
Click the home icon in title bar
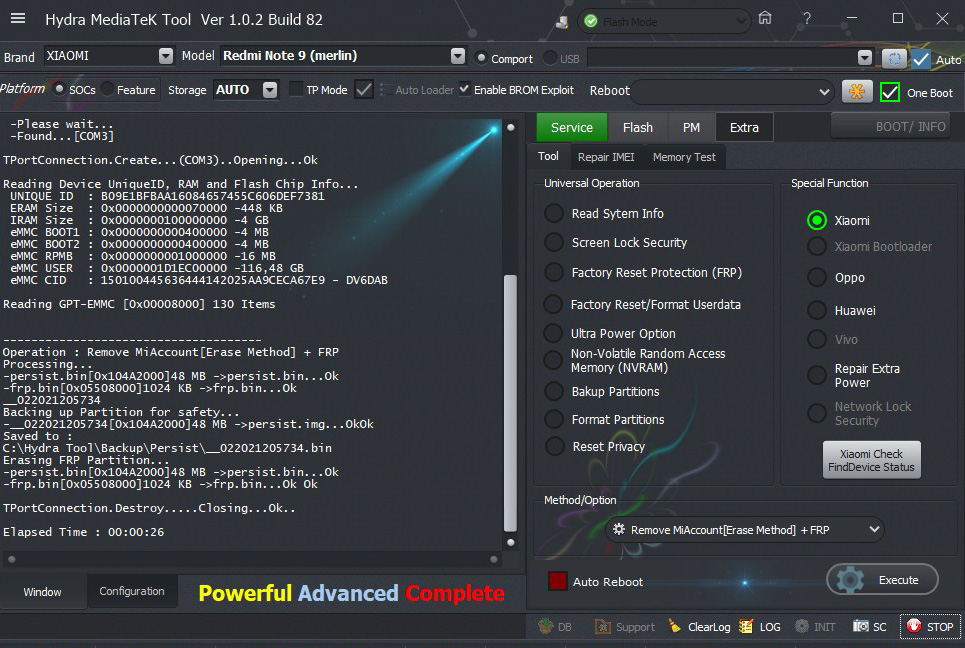[765, 18]
